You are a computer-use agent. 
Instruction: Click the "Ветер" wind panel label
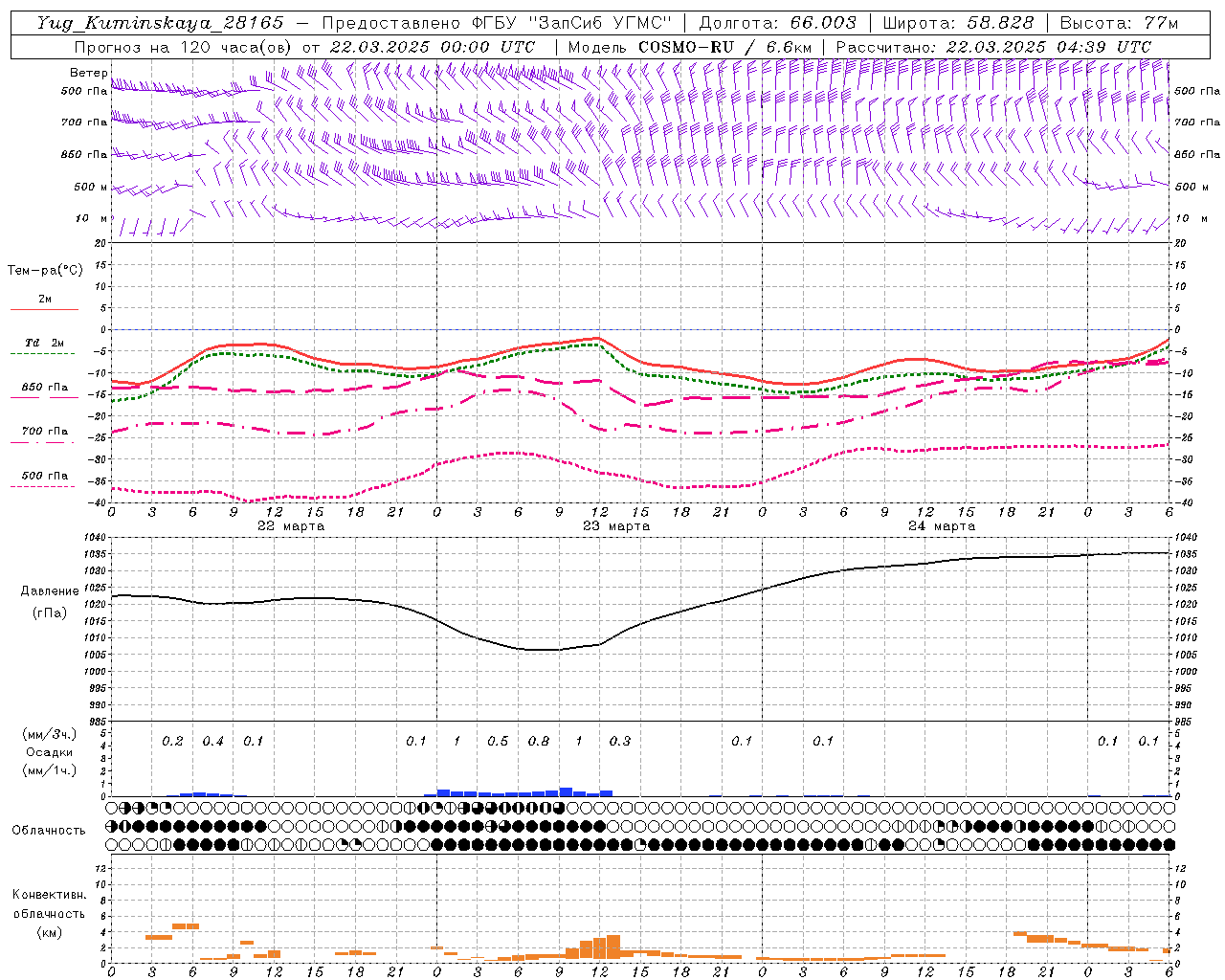point(88,72)
